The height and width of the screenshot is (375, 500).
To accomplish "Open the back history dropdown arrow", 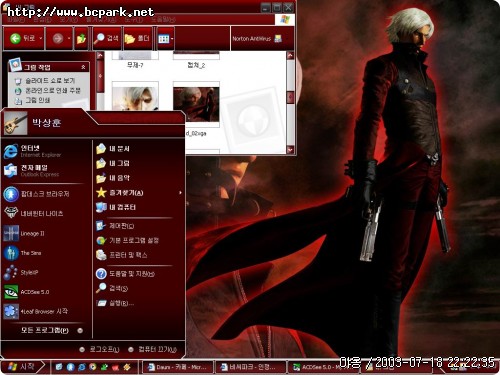I will [x=41, y=39].
